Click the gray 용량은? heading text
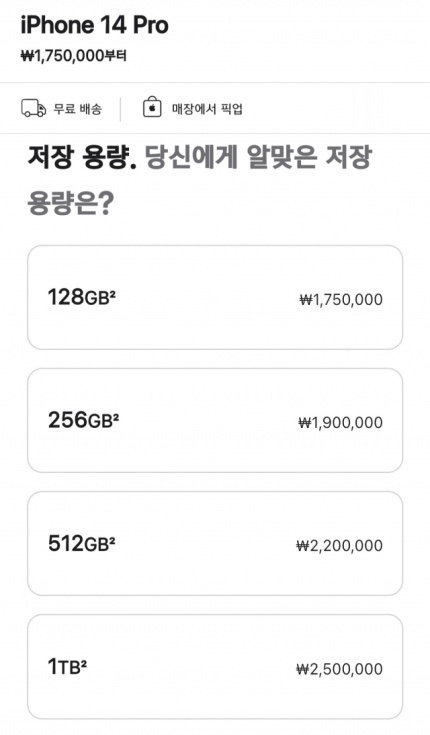The width and height of the screenshot is (430, 735). [70, 203]
